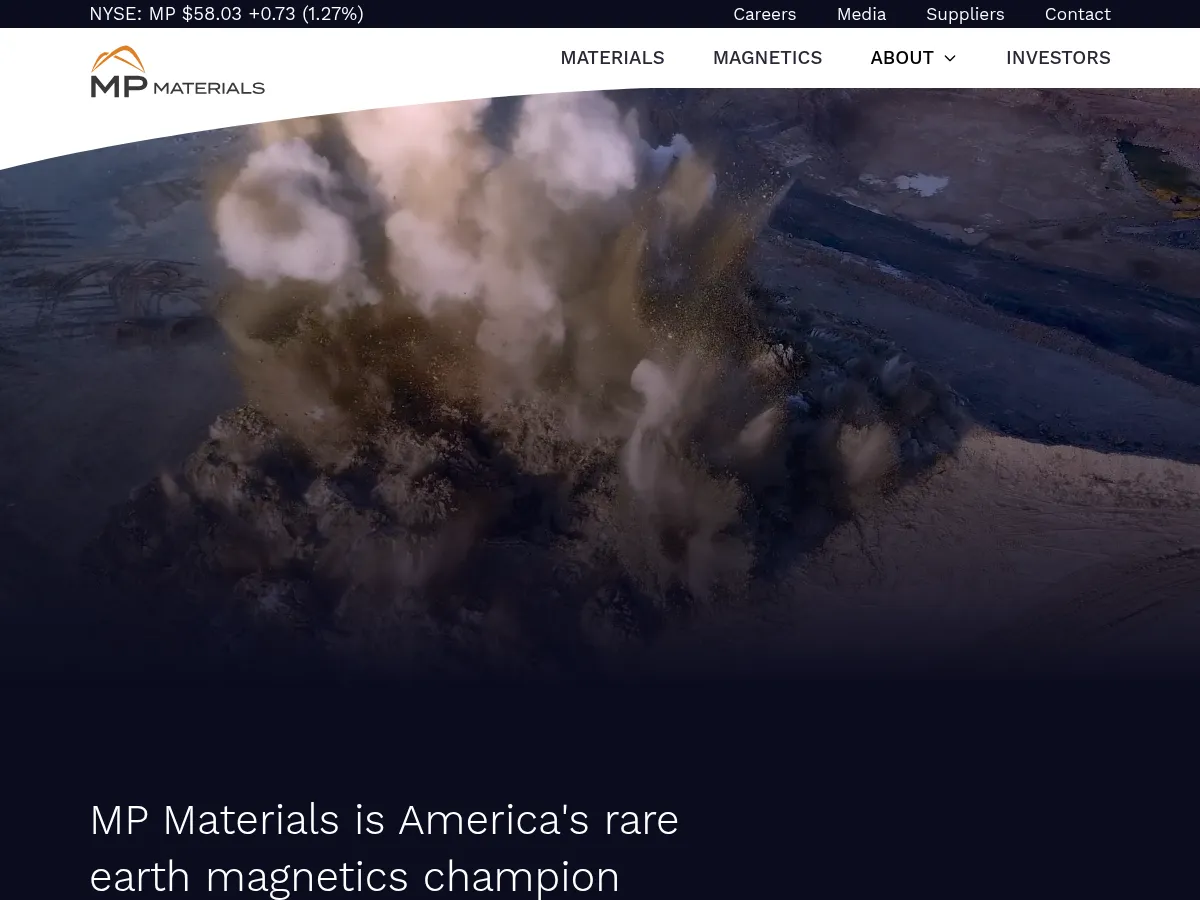The height and width of the screenshot is (900, 1200).
Task: Visit the Media page
Action: coord(861,14)
